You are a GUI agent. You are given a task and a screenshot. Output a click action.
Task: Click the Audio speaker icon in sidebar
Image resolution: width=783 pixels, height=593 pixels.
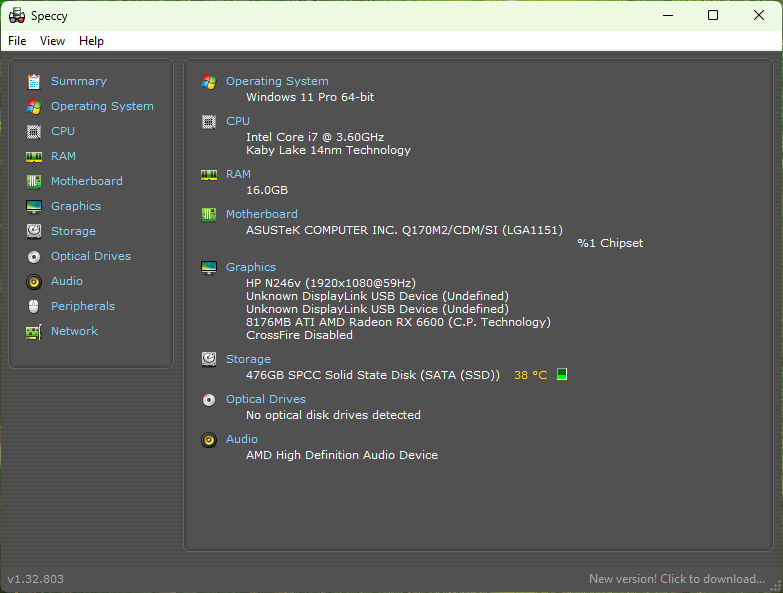coord(33,282)
